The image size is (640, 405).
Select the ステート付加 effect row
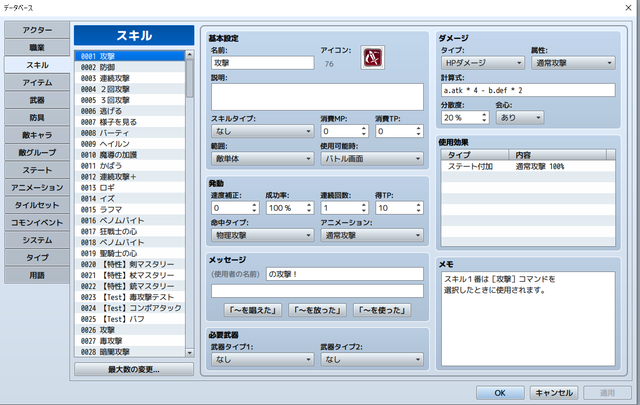pyautogui.click(x=528, y=167)
